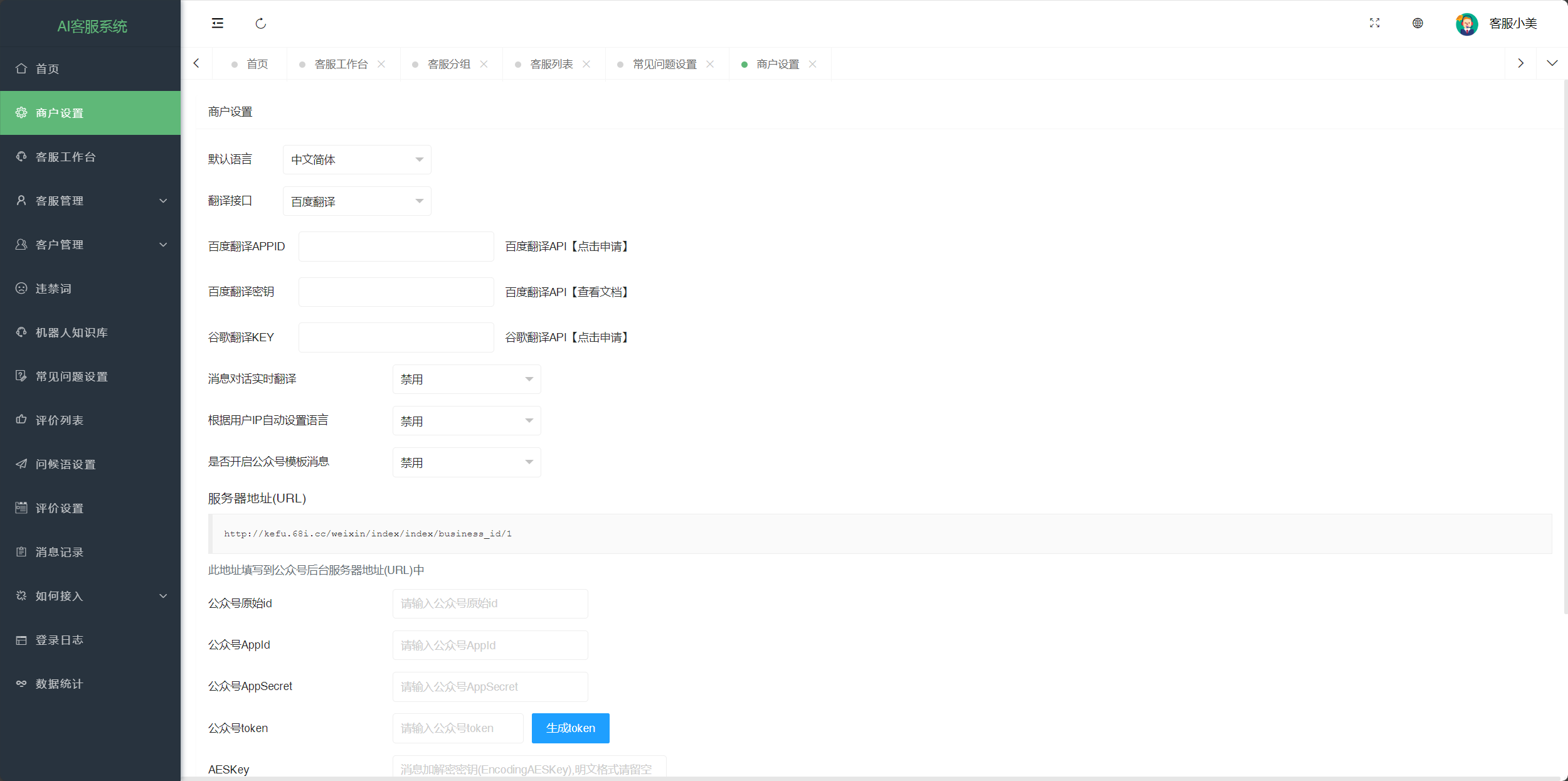Switch to the 首页 tab
The width and height of the screenshot is (1568, 781).
(250, 64)
